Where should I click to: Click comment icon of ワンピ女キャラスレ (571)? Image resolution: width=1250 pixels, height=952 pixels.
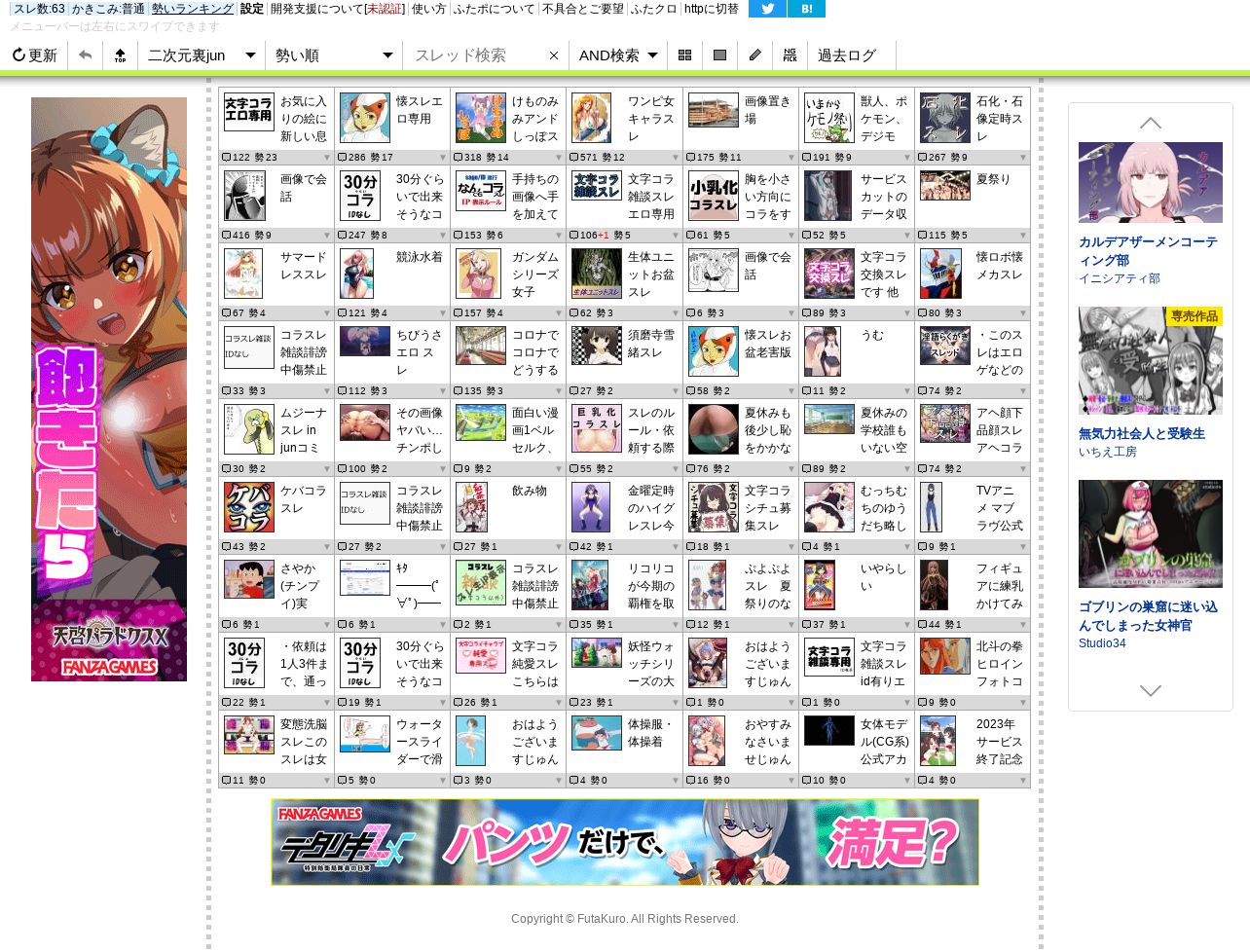[574, 158]
